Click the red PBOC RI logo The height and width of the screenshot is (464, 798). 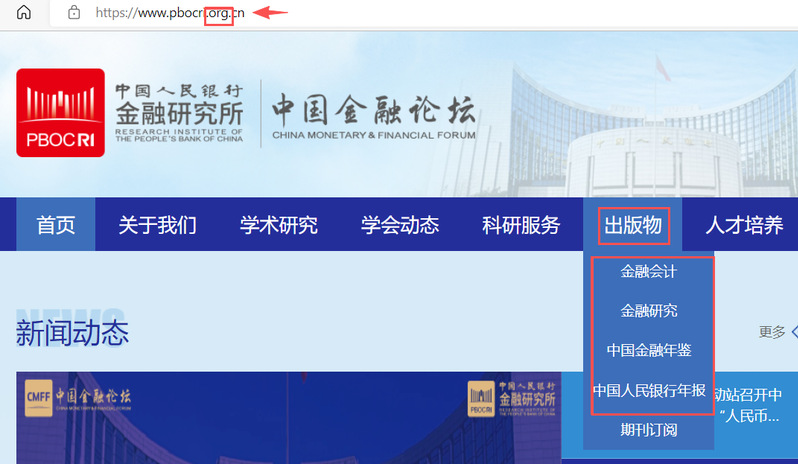point(60,113)
